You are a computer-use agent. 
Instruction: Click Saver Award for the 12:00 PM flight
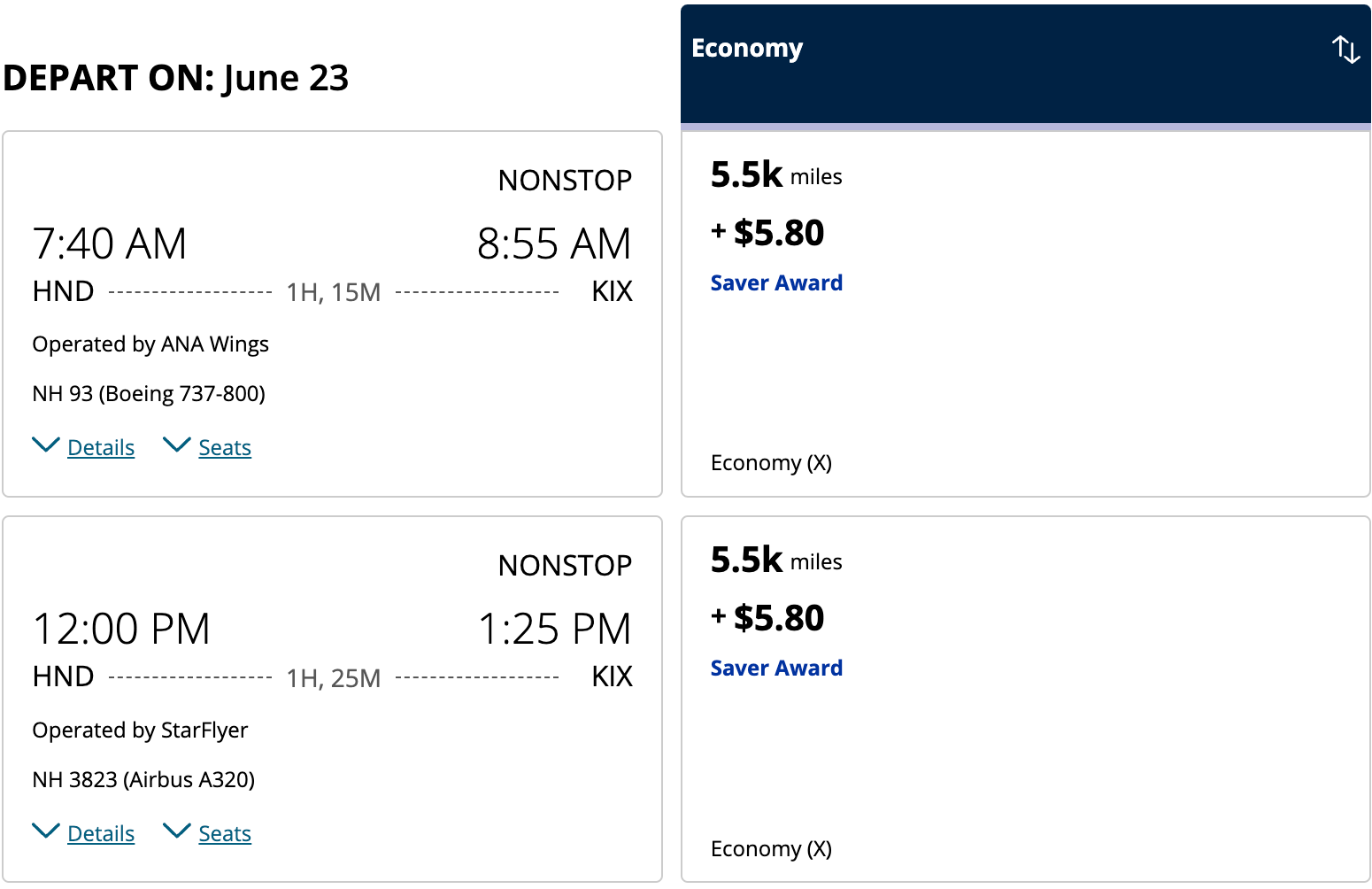point(776,669)
